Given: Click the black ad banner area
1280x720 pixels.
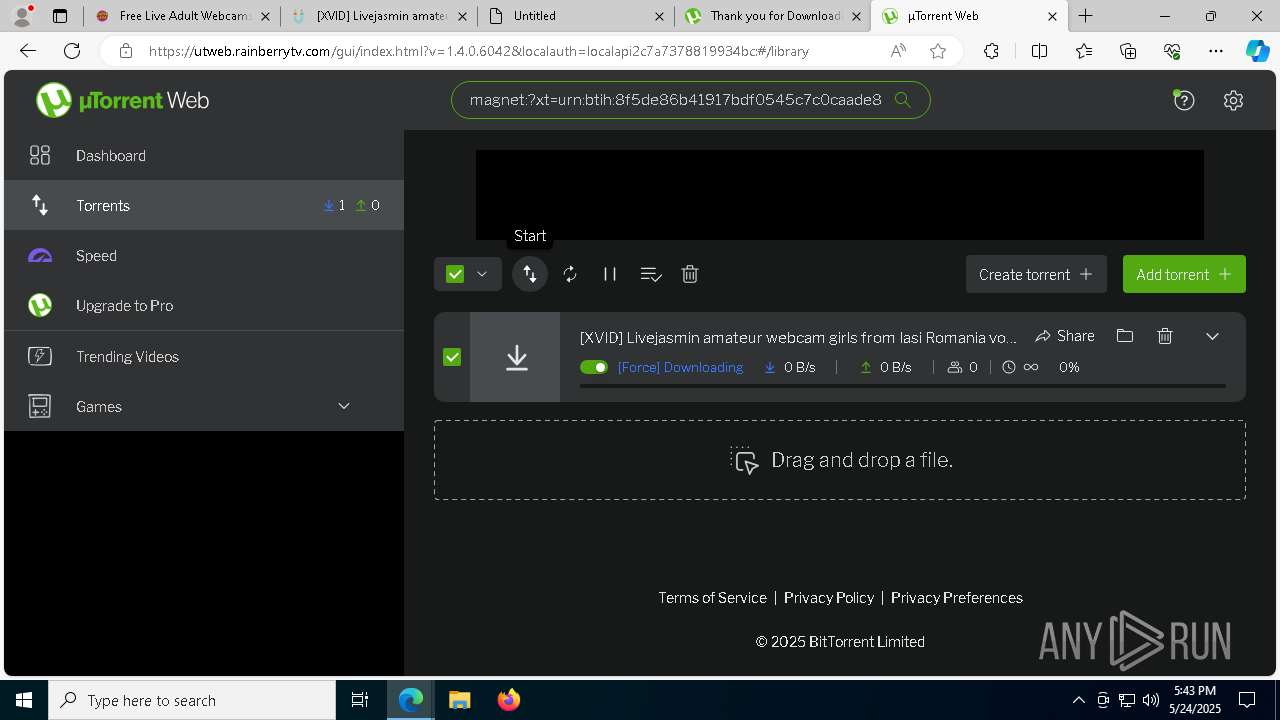Looking at the screenshot, I should click(840, 195).
